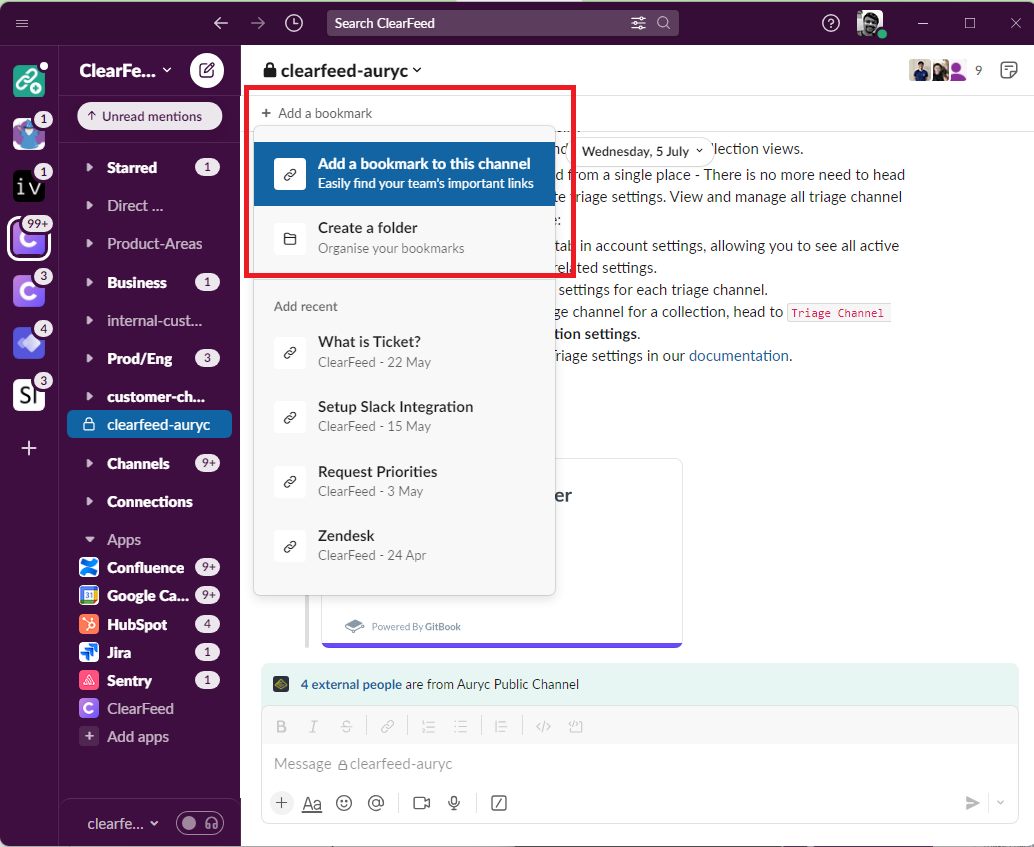Open the clearfeed-auryc channel in sidebar
This screenshot has height=847, width=1034.
pyautogui.click(x=150, y=424)
